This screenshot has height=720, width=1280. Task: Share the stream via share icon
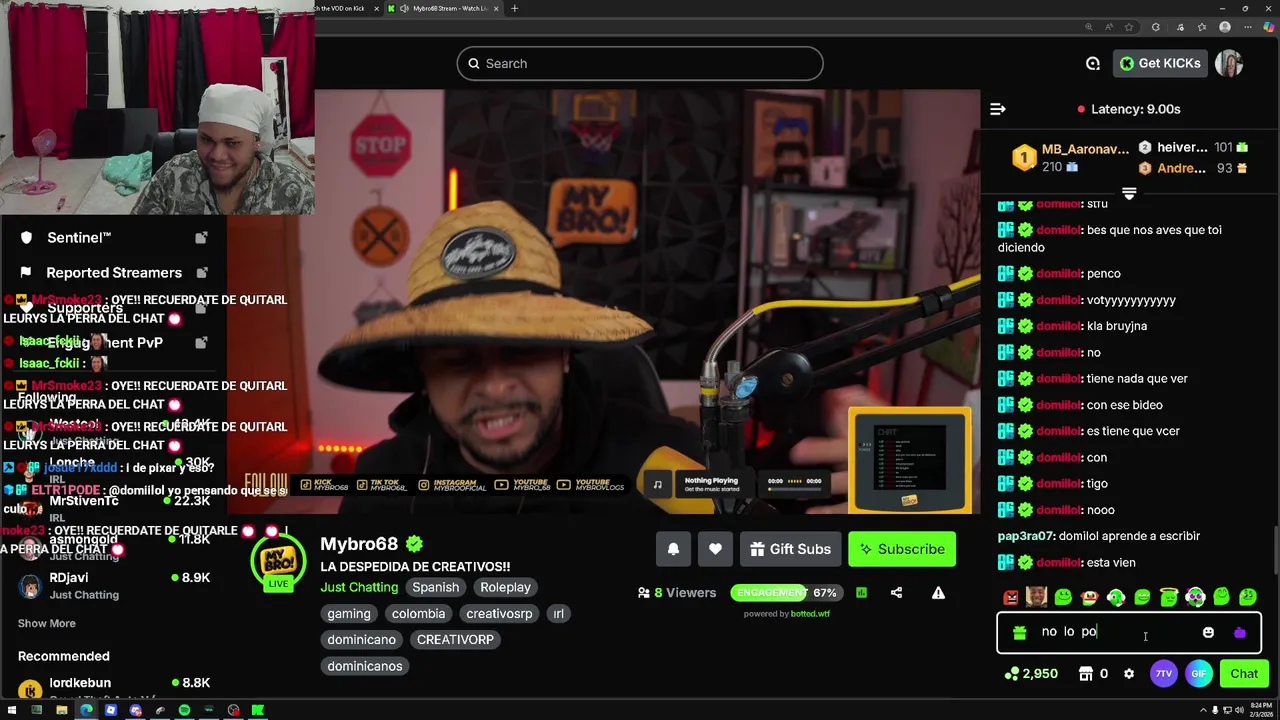pyautogui.click(x=896, y=593)
